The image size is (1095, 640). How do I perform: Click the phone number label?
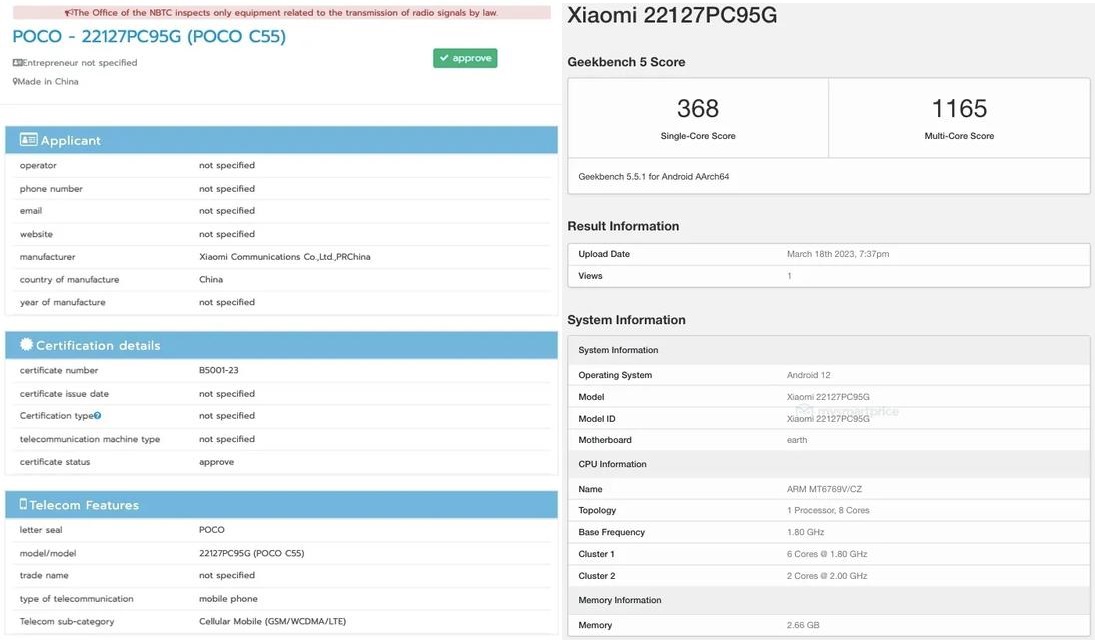click(51, 189)
